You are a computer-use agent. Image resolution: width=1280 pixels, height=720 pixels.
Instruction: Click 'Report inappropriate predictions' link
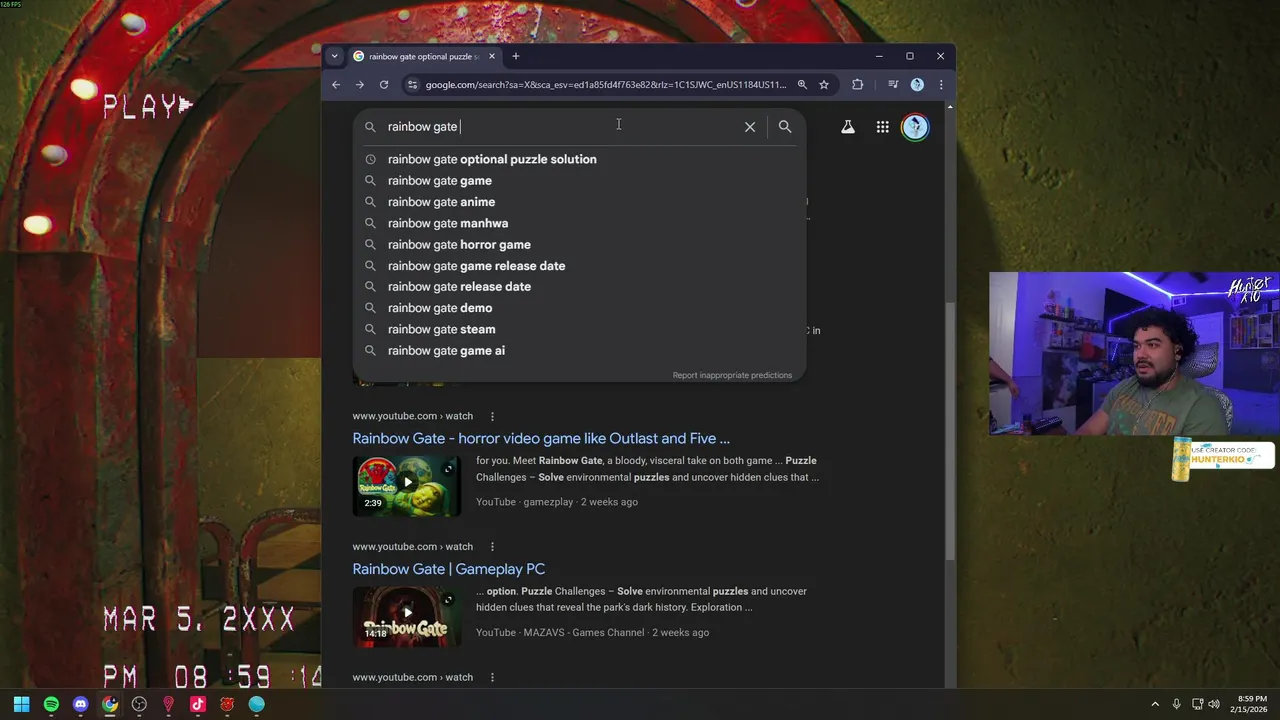point(732,375)
